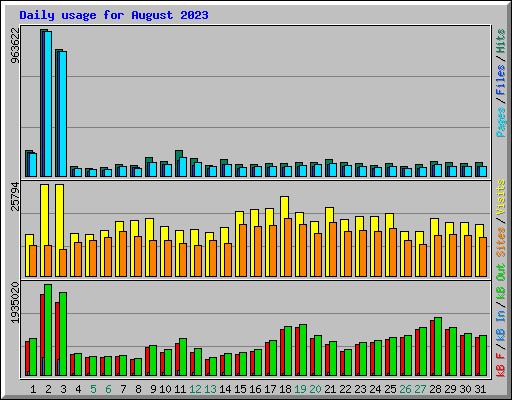
Task: Click day label 10 on the x-axis
Action: tap(165, 389)
